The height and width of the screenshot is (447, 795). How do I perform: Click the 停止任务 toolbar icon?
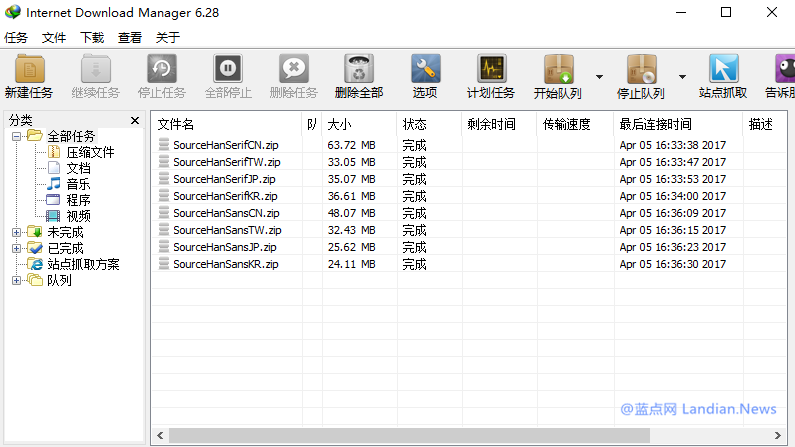point(162,69)
